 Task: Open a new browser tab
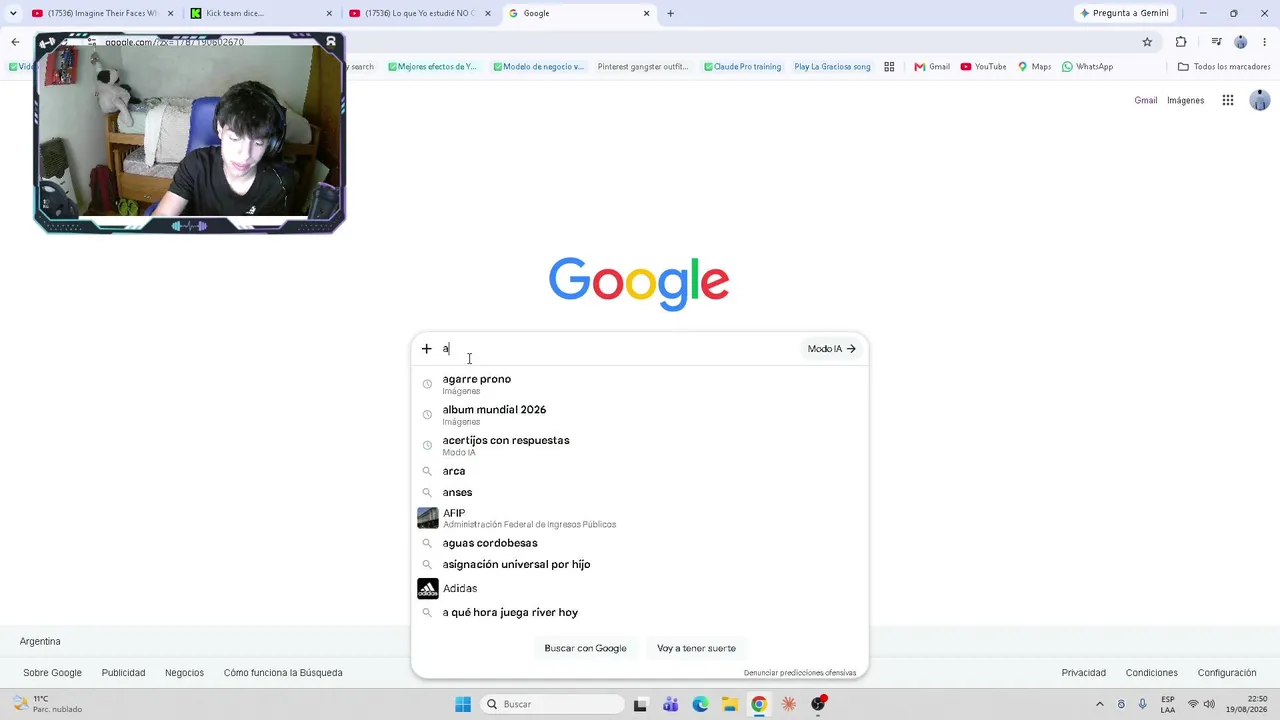pyautogui.click(x=670, y=13)
